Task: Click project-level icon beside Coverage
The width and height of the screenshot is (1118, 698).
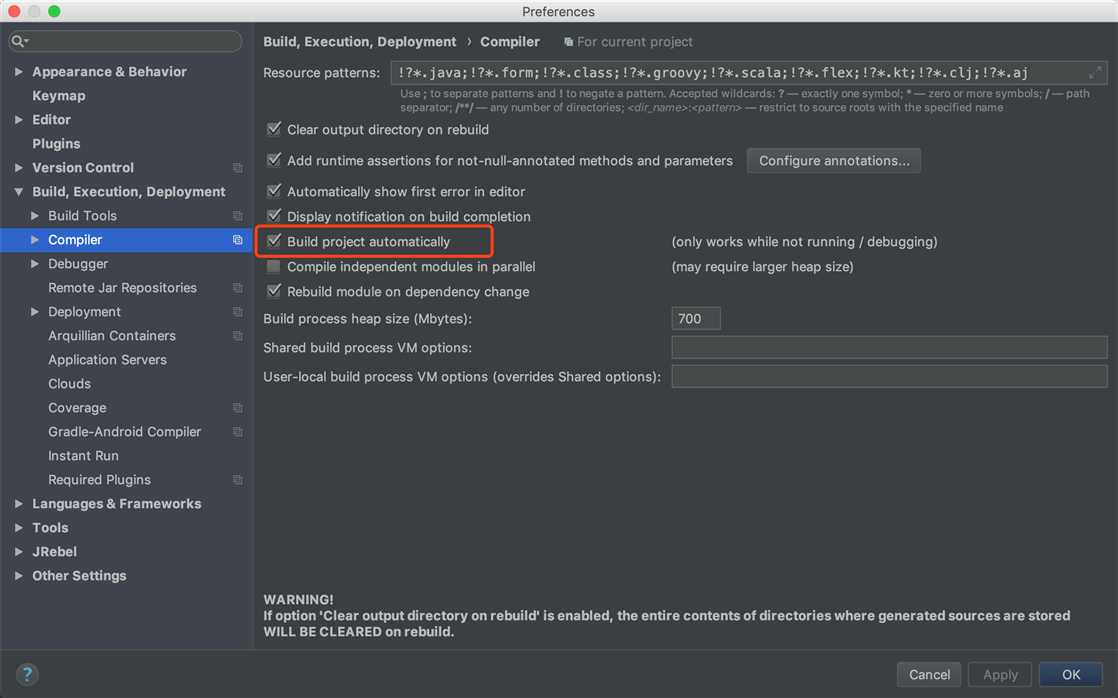Action: click(x=237, y=408)
